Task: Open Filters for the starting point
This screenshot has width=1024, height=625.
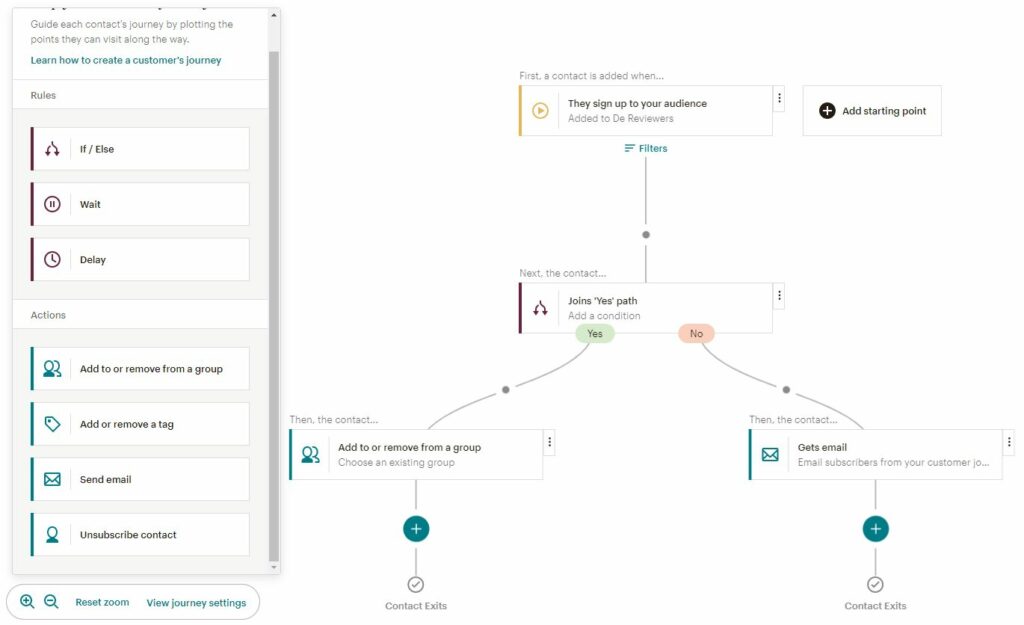Action: tap(646, 148)
